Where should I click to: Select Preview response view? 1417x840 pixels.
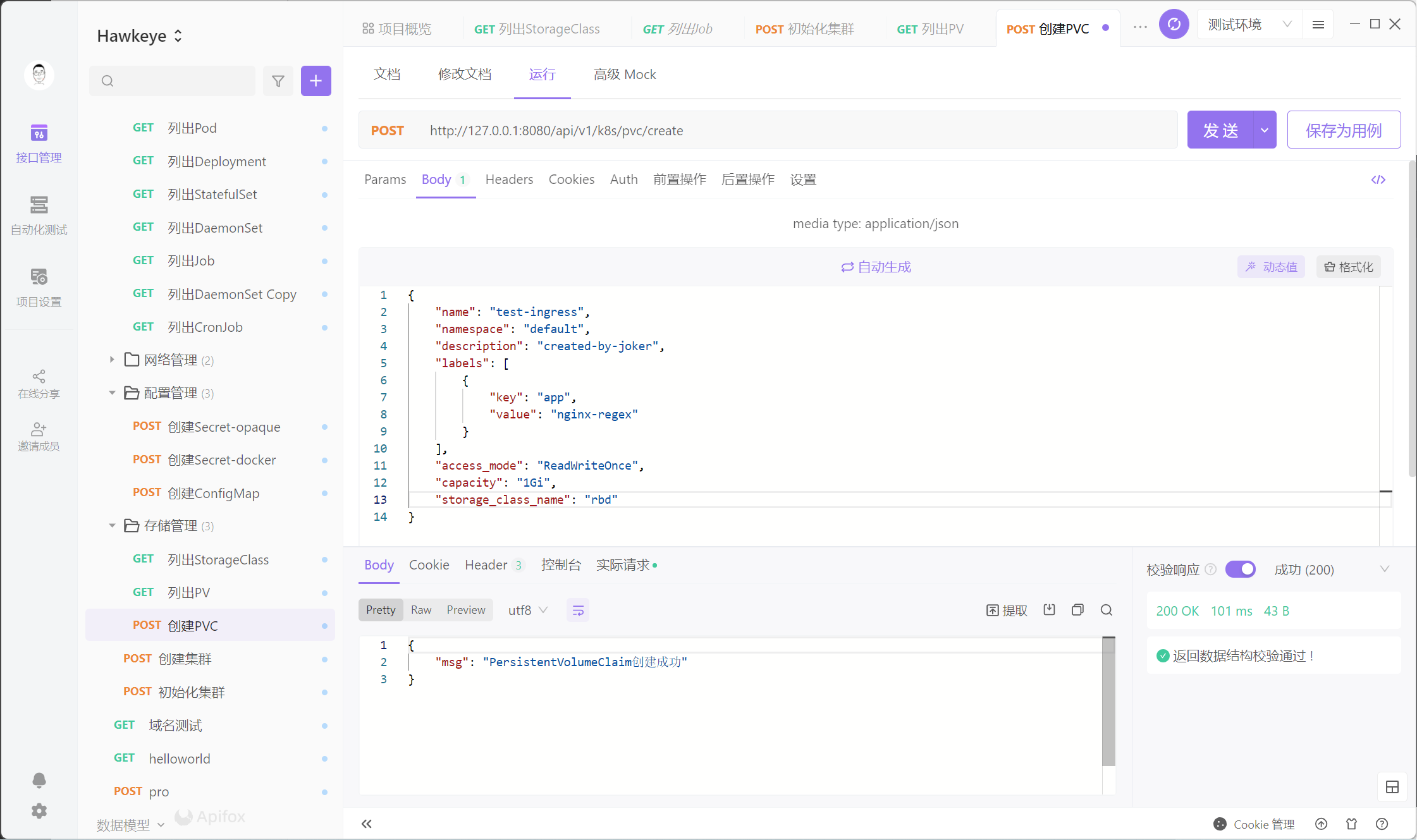466,610
